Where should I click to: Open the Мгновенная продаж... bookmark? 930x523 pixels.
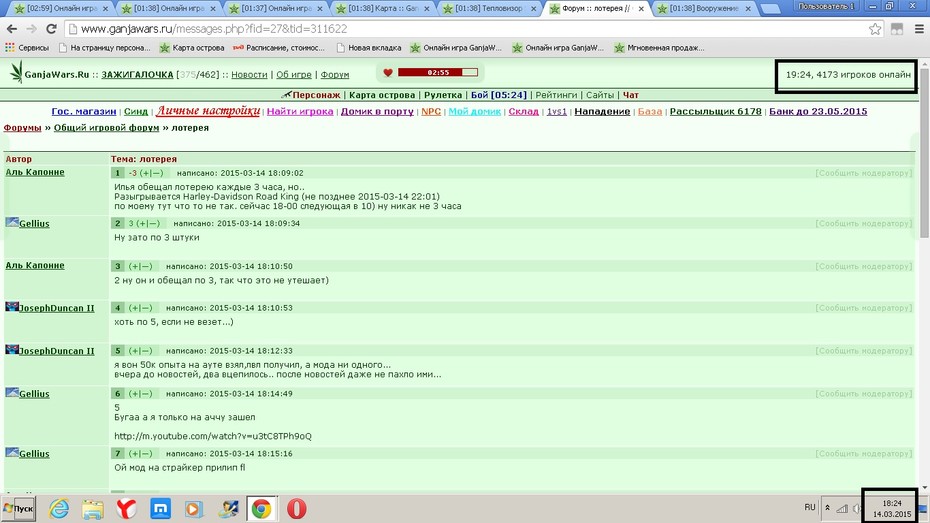(660, 48)
